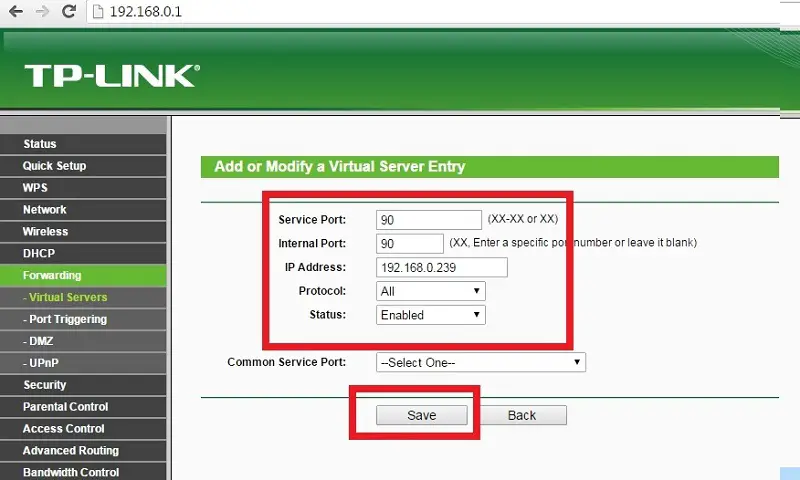Image resolution: width=800 pixels, height=480 pixels.
Task: Click the Back button
Action: [x=522, y=415]
